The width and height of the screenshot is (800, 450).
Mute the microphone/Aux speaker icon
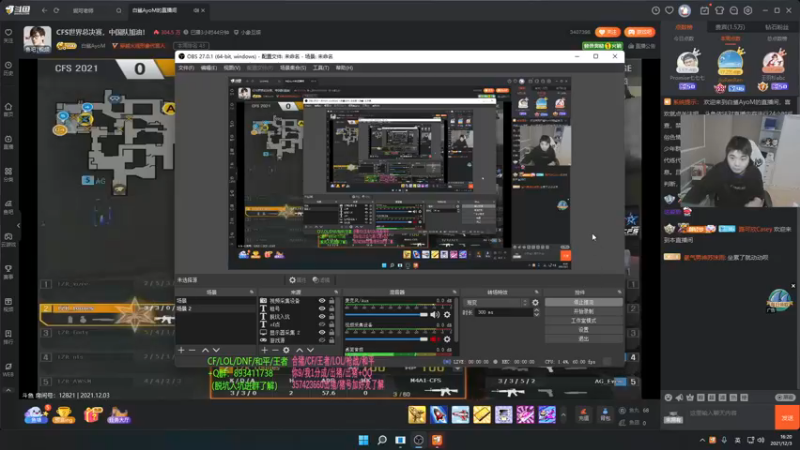tap(435, 315)
